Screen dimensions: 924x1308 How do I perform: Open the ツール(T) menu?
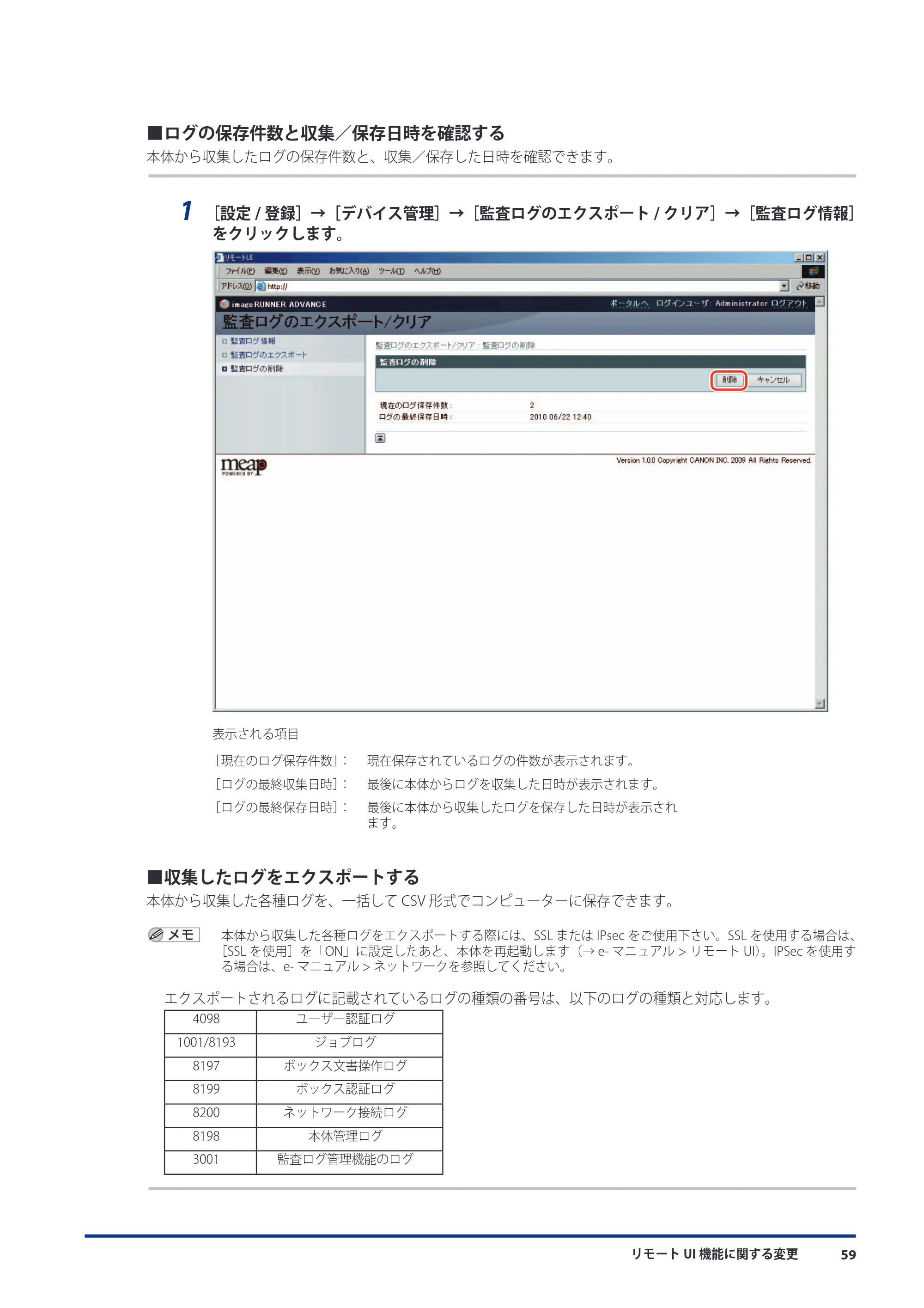392,271
